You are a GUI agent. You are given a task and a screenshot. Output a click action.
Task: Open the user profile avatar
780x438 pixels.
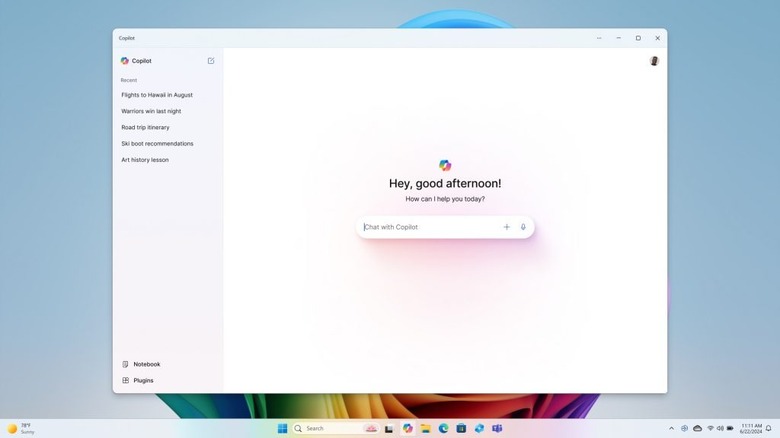(654, 61)
